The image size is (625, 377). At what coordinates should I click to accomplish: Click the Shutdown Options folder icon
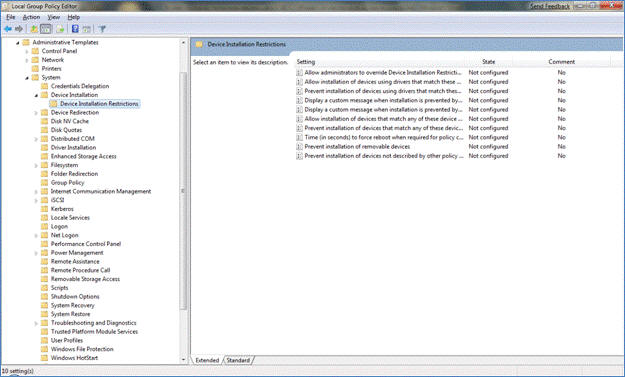tap(45, 296)
